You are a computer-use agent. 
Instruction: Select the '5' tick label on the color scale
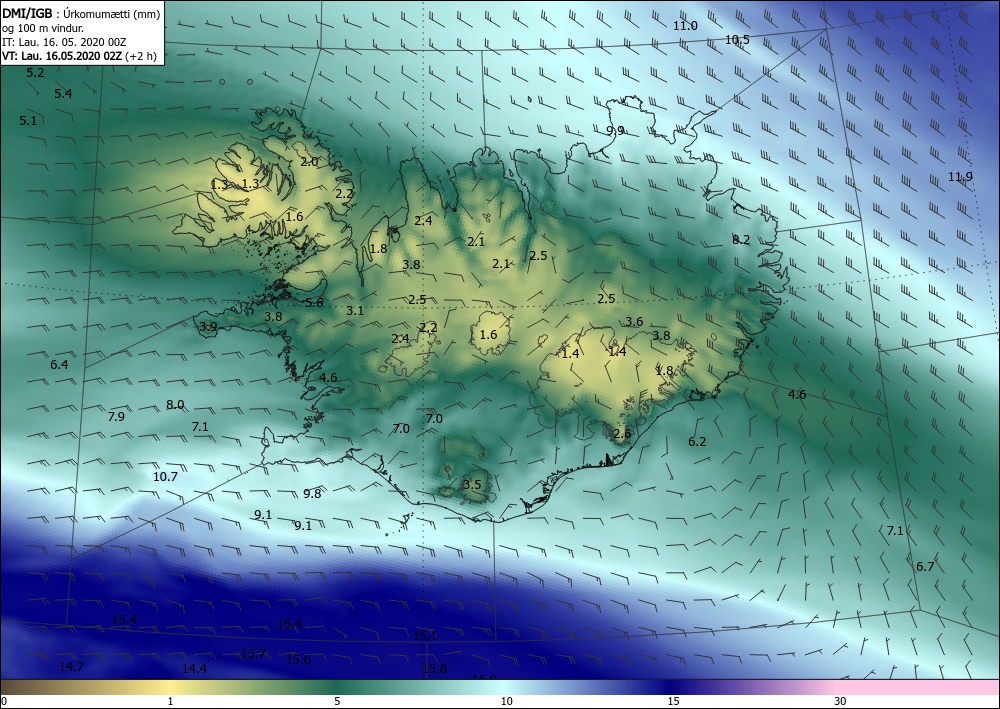(337, 702)
